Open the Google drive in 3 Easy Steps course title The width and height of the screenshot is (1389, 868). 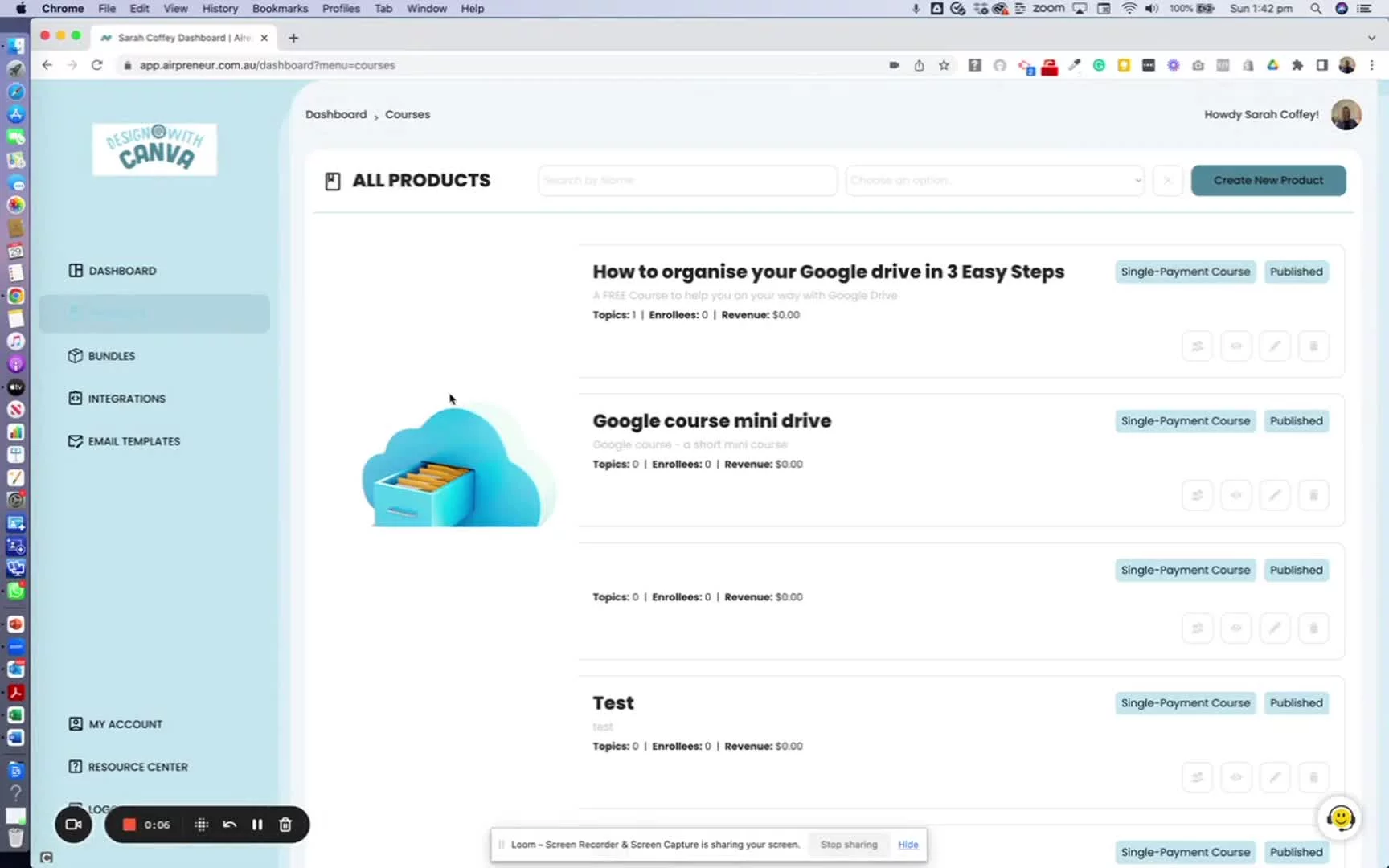(828, 272)
